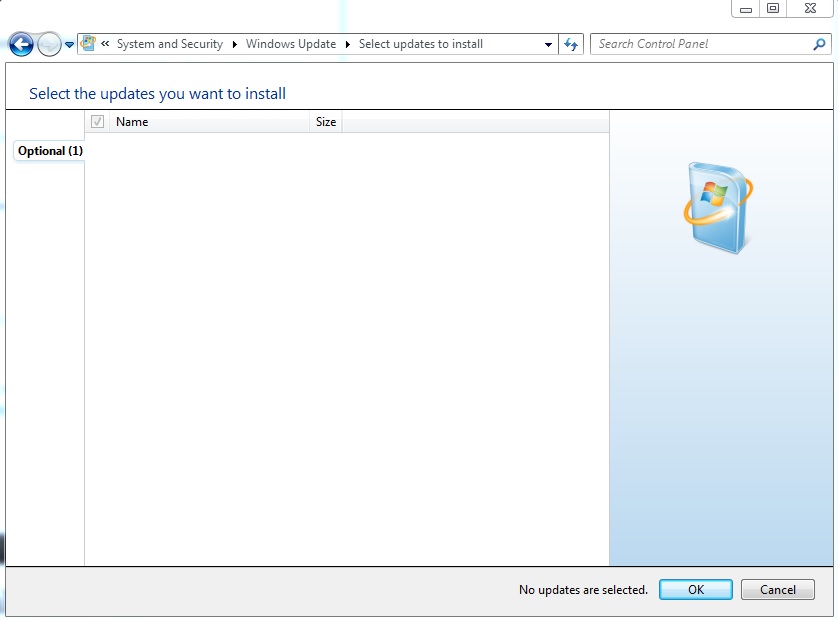Go to Windows Update breadcrumb
838x620 pixels.
pos(291,44)
